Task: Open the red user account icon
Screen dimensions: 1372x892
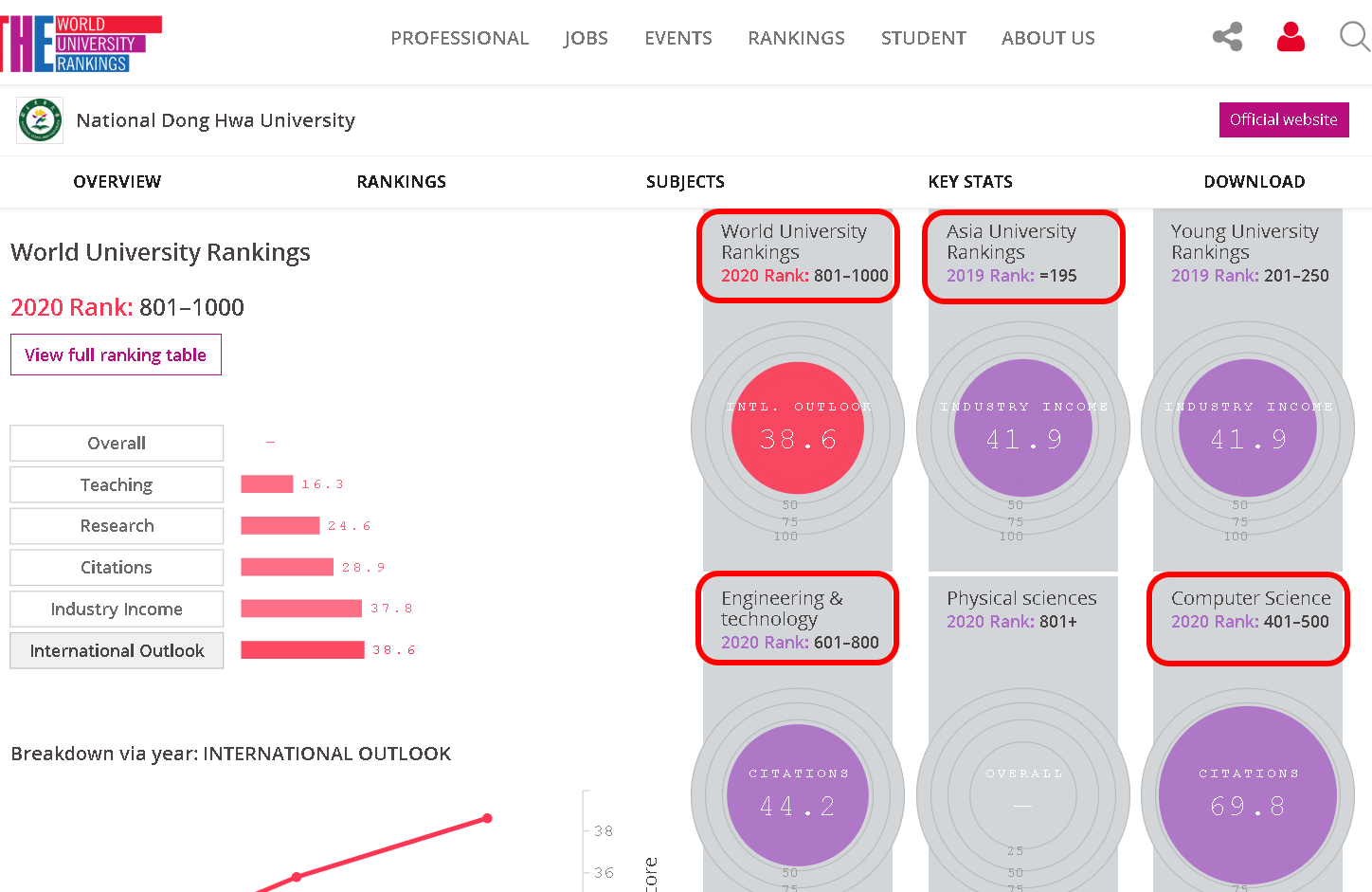Action: (x=1291, y=37)
